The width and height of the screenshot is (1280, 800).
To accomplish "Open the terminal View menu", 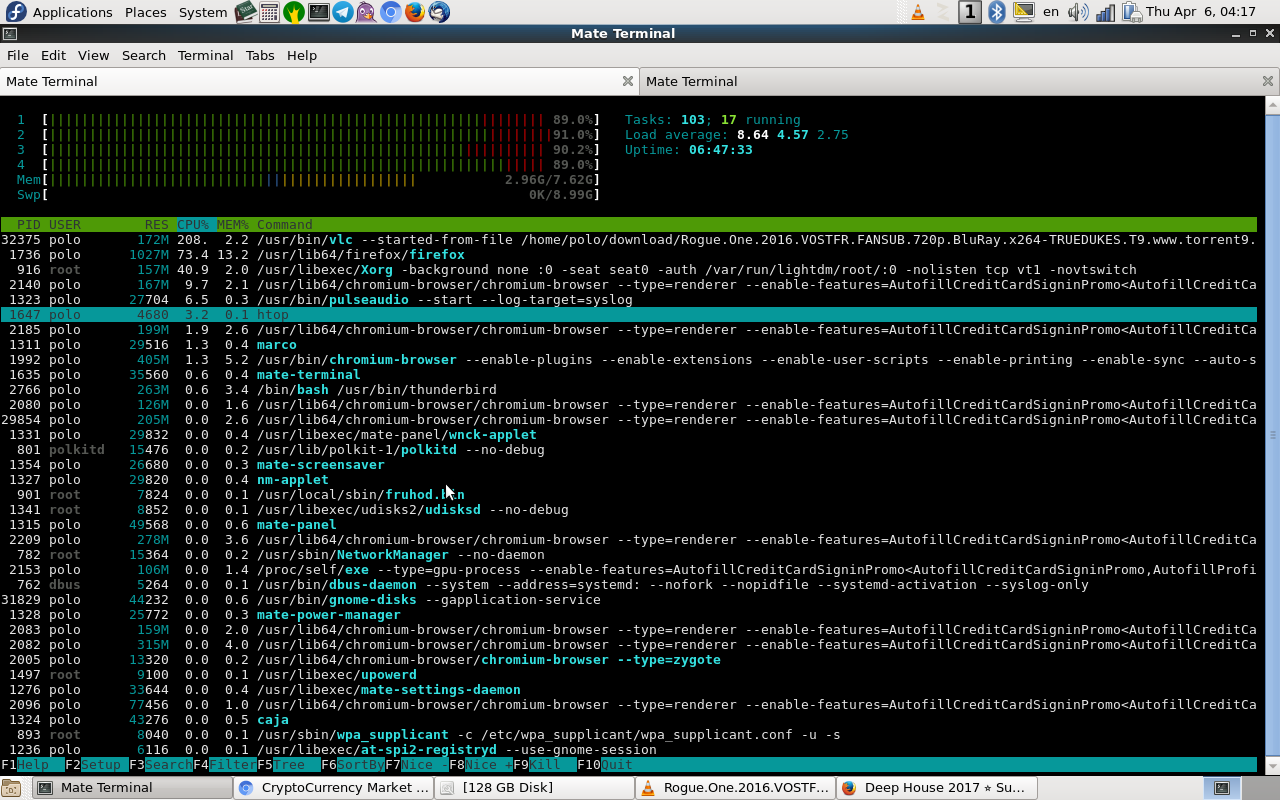I will [x=93, y=55].
